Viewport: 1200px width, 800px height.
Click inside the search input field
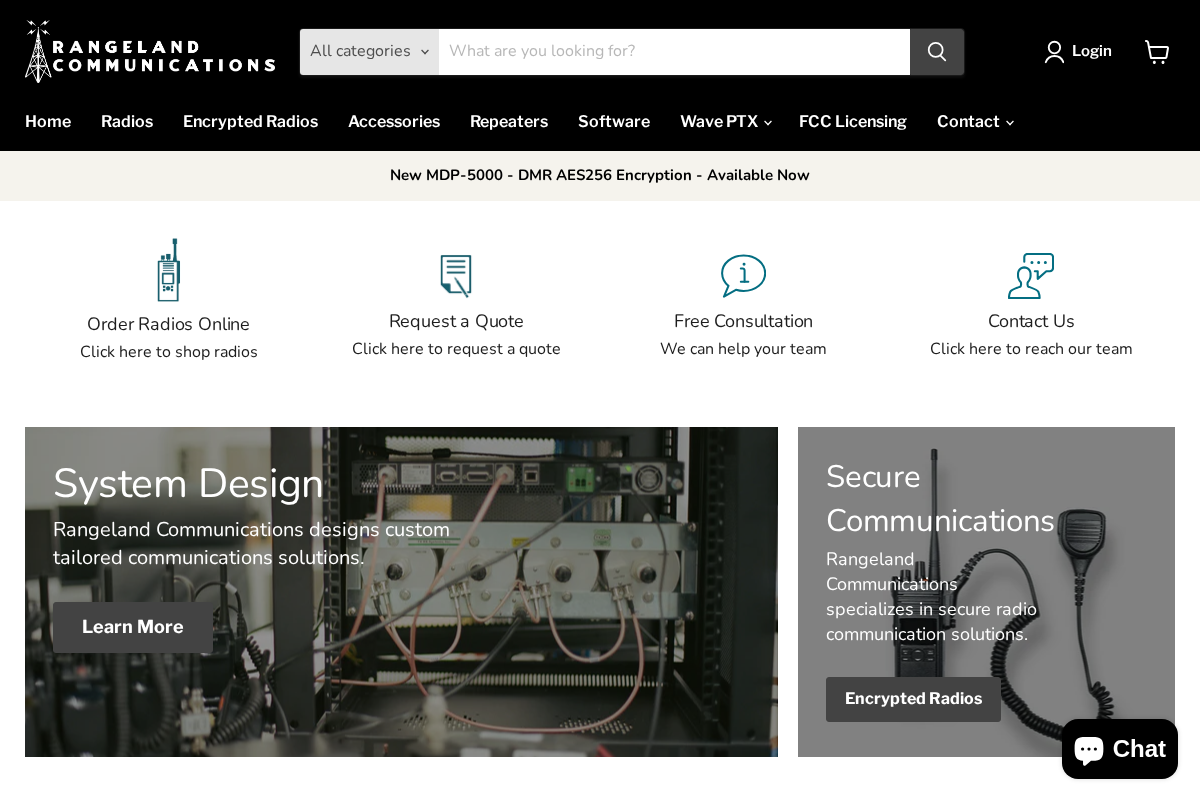675,51
